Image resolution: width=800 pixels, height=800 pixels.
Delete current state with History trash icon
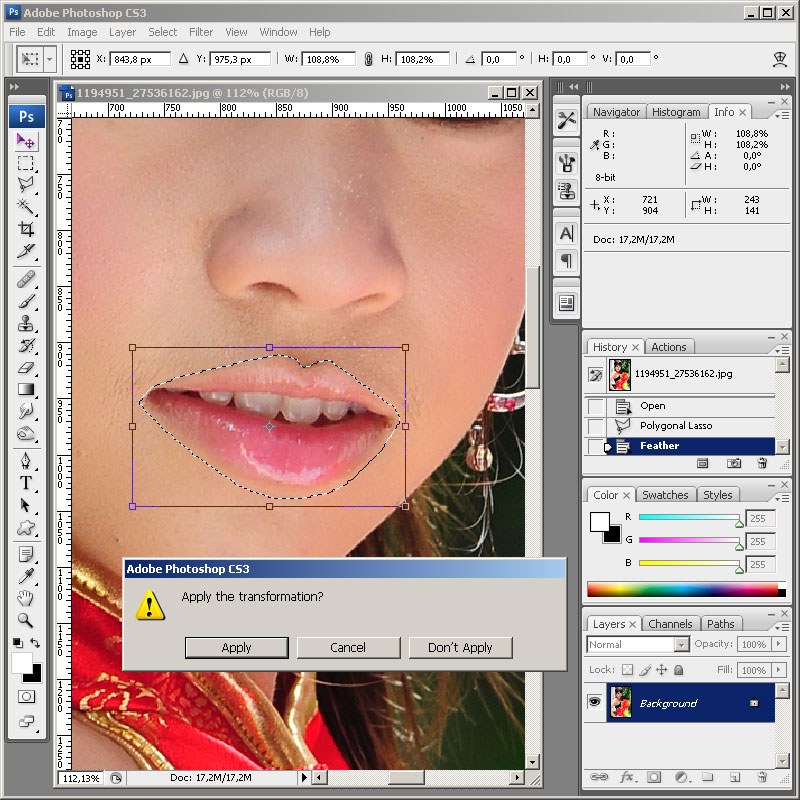[x=763, y=463]
